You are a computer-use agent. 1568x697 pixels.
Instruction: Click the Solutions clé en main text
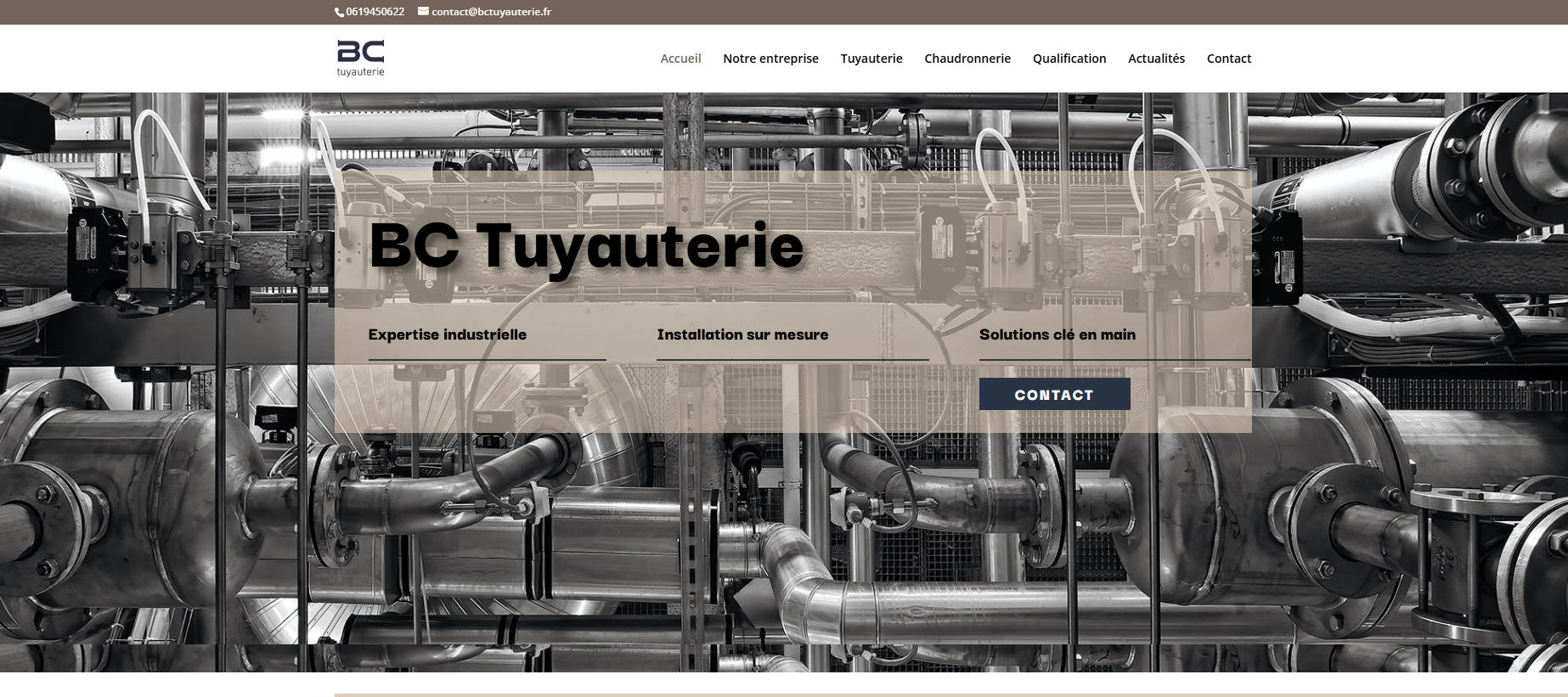coord(1058,334)
